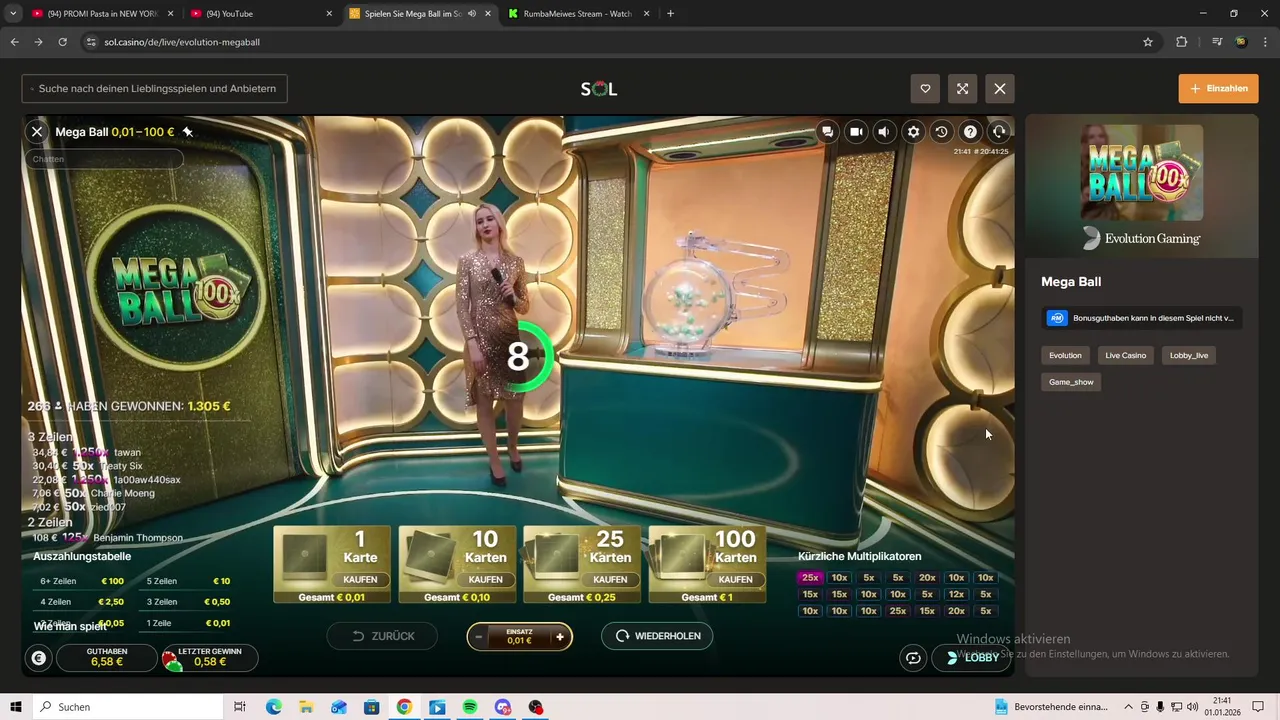
Task: Reload the page
Action: [x=62, y=42]
